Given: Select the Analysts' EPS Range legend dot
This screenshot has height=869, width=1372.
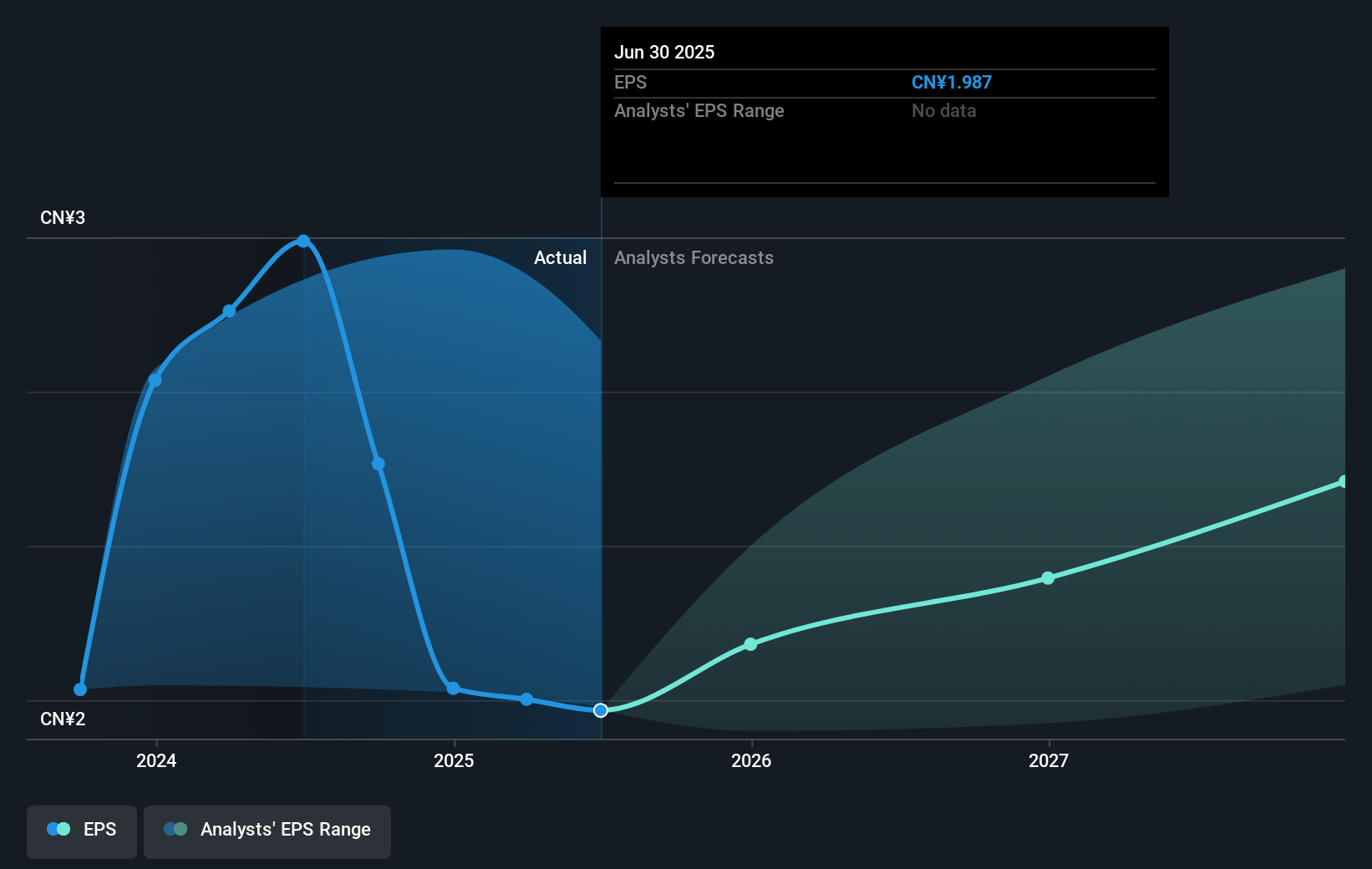Looking at the screenshot, I should click(175, 829).
